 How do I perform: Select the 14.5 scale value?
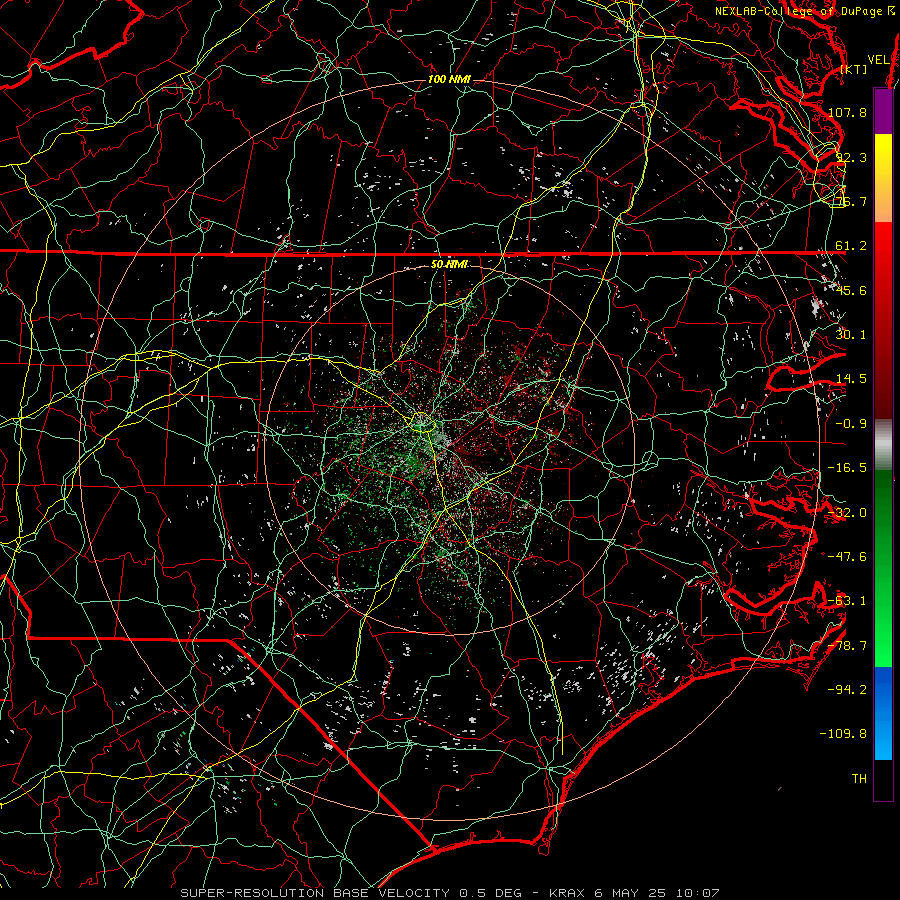[851, 379]
